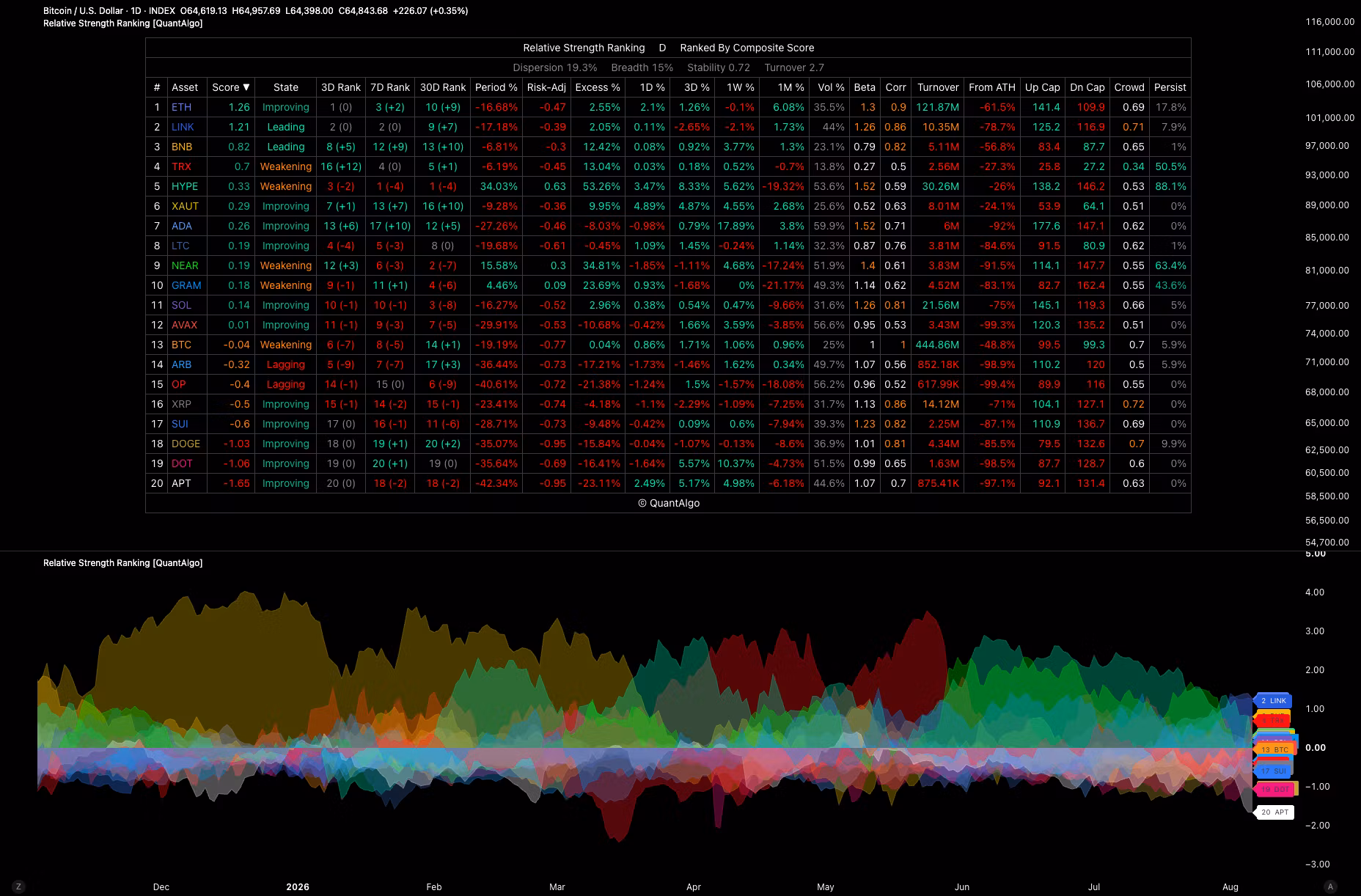This screenshot has width=1361, height=896.
Task: Click the Breadth 15% statistic
Action: (642, 67)
